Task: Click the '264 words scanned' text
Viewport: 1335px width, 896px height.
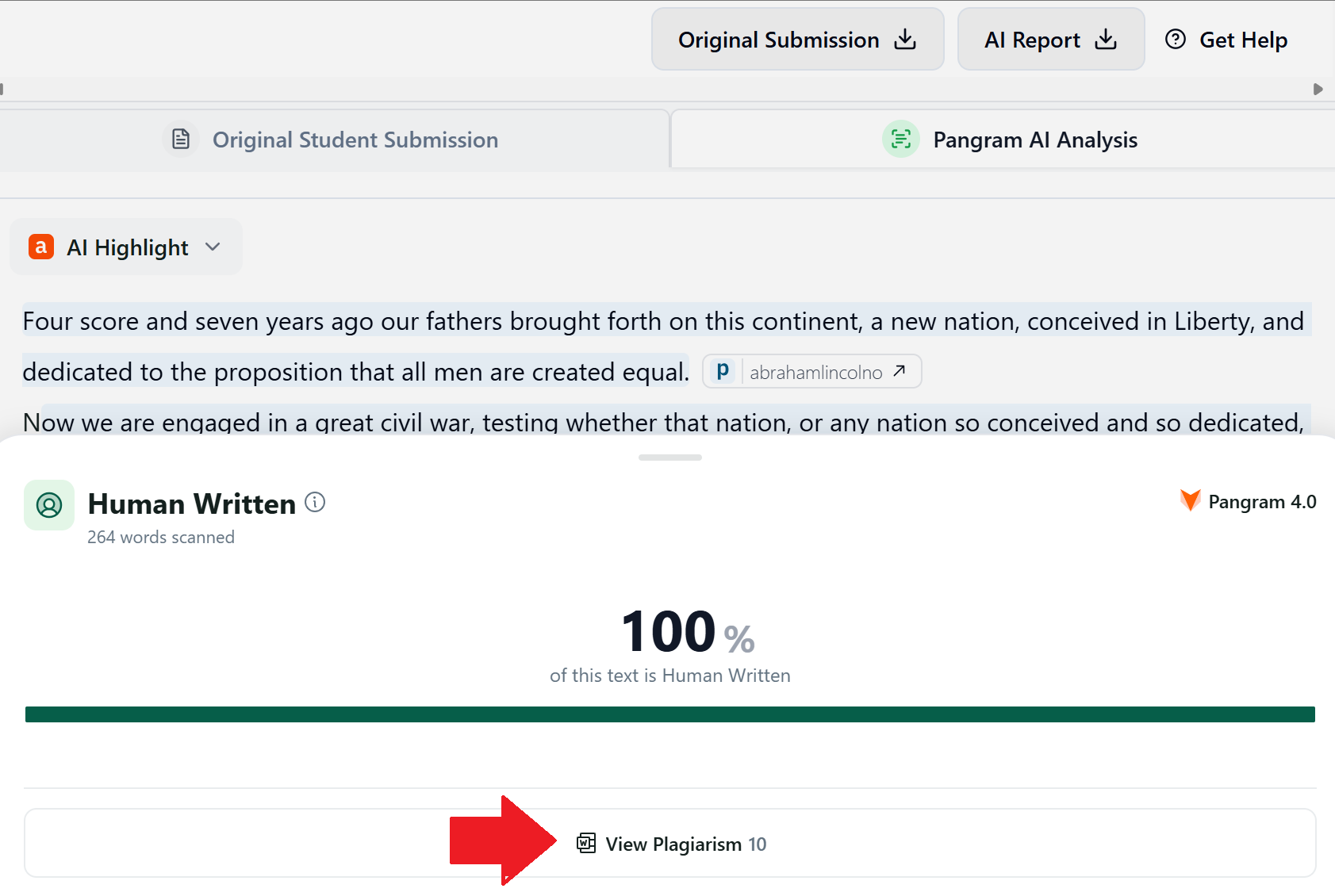Action: point(161,537)
